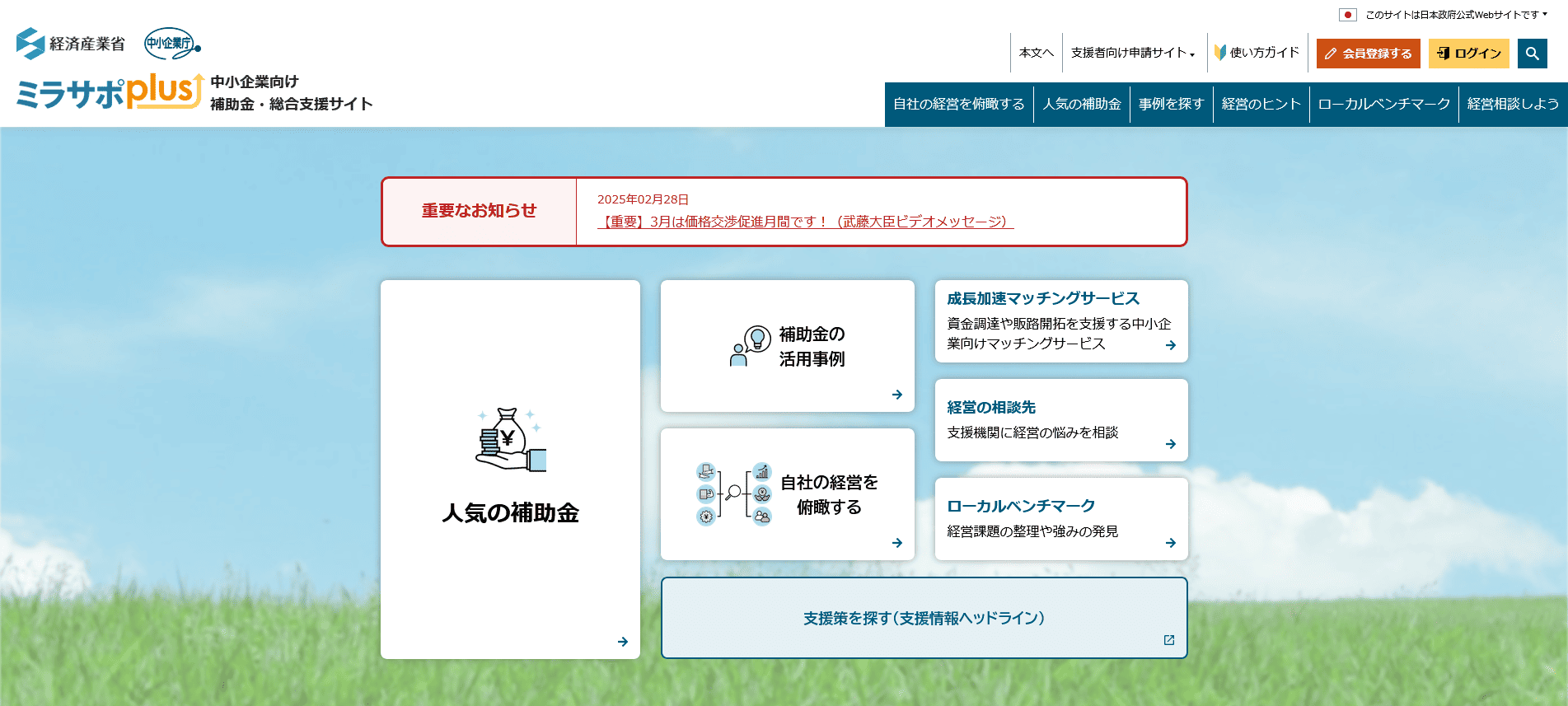Open the 人気の補助金 navigation menu item
Screen dimensions: 1568x706
1081,104
